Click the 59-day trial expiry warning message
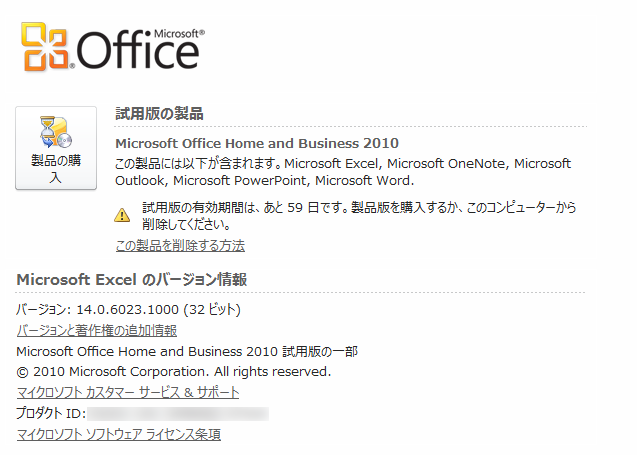 (360, 216)
